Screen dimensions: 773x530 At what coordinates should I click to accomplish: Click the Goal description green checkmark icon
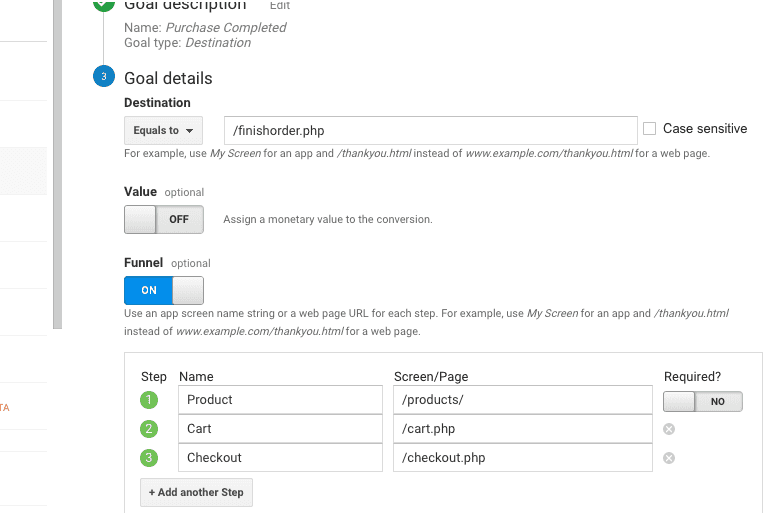pyautogui.click(x=103, y=4)
